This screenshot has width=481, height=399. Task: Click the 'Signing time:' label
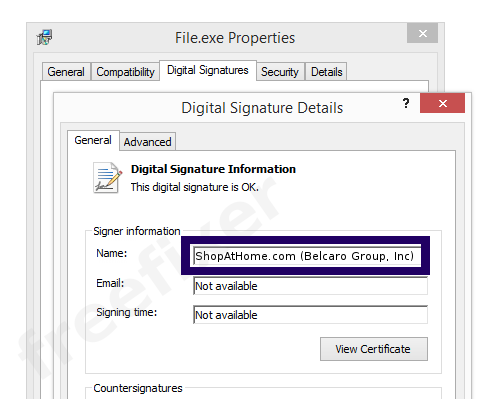click(x=127, y=312)
